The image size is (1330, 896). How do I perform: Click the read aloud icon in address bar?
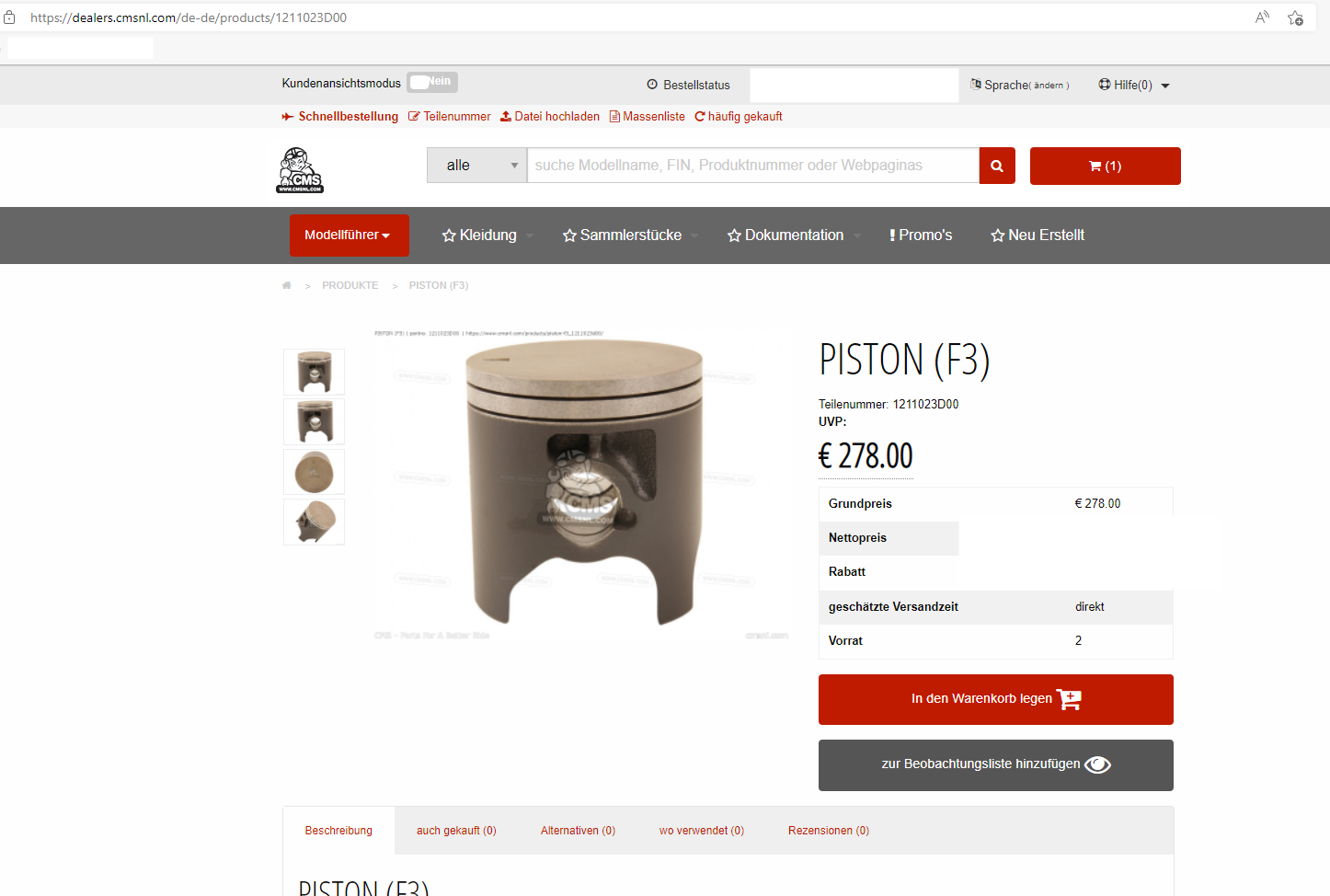[1262, 17]
